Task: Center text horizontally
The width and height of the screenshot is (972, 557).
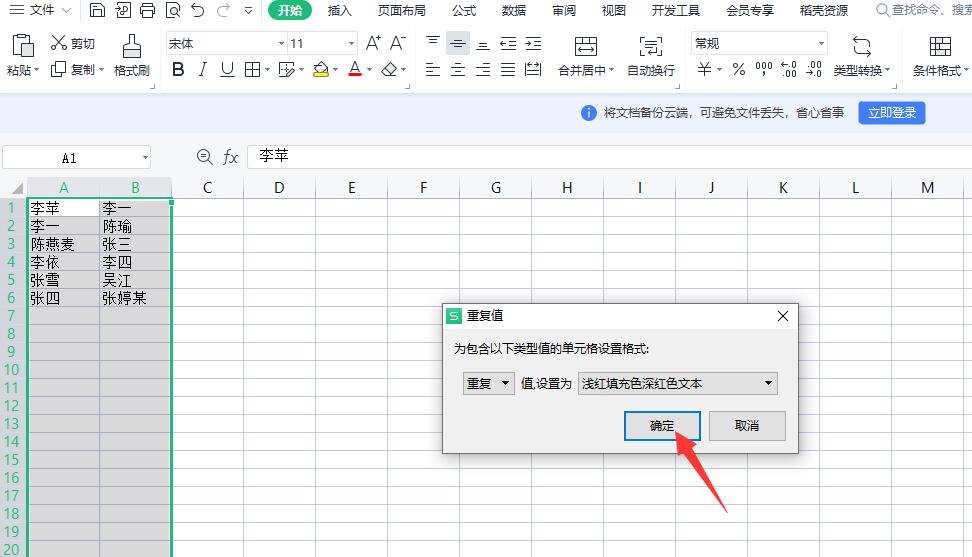Action: tap(457, 69)
